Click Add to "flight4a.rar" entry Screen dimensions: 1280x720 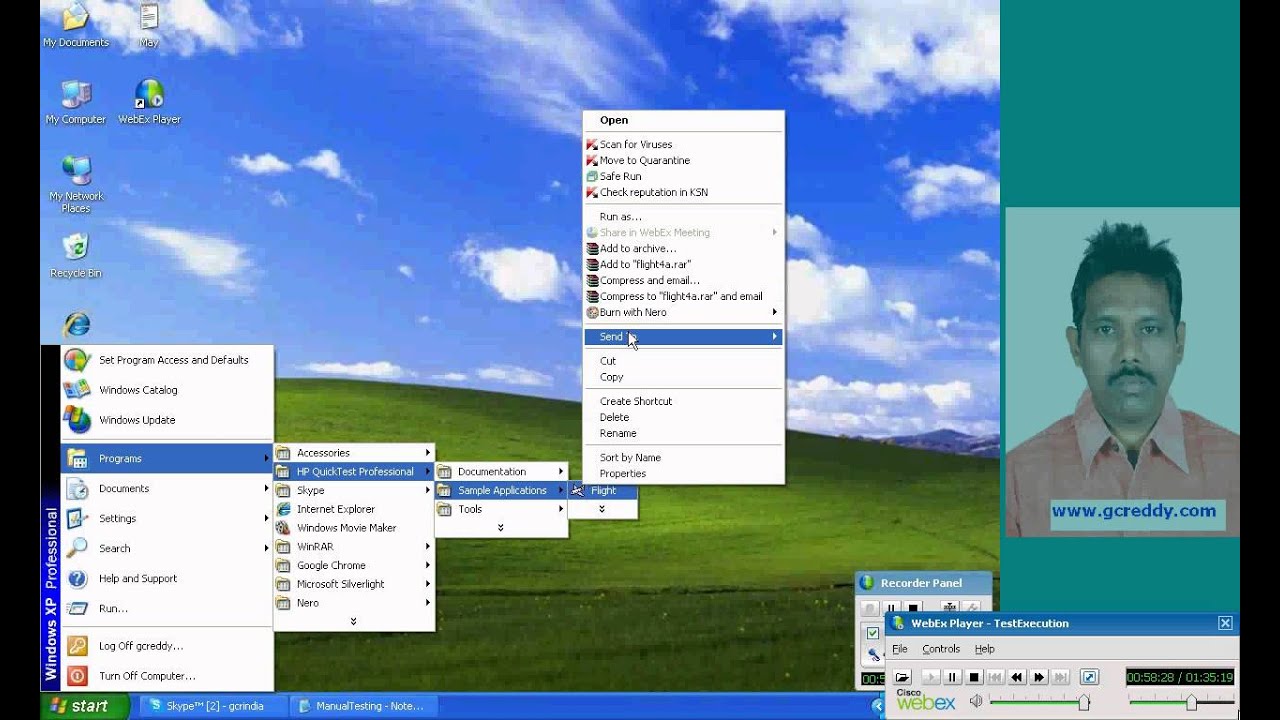click(x=683, y=264)
